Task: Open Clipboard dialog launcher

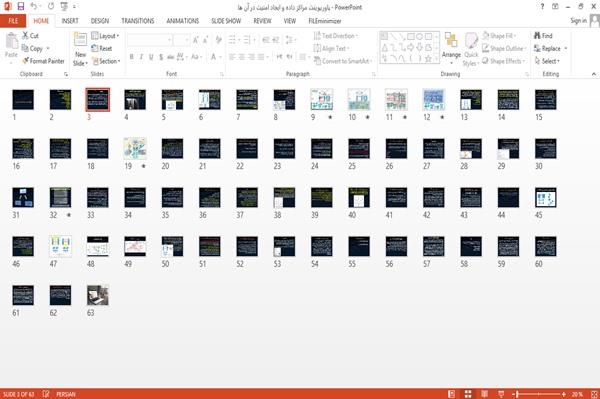Action: tap(66, 74)
